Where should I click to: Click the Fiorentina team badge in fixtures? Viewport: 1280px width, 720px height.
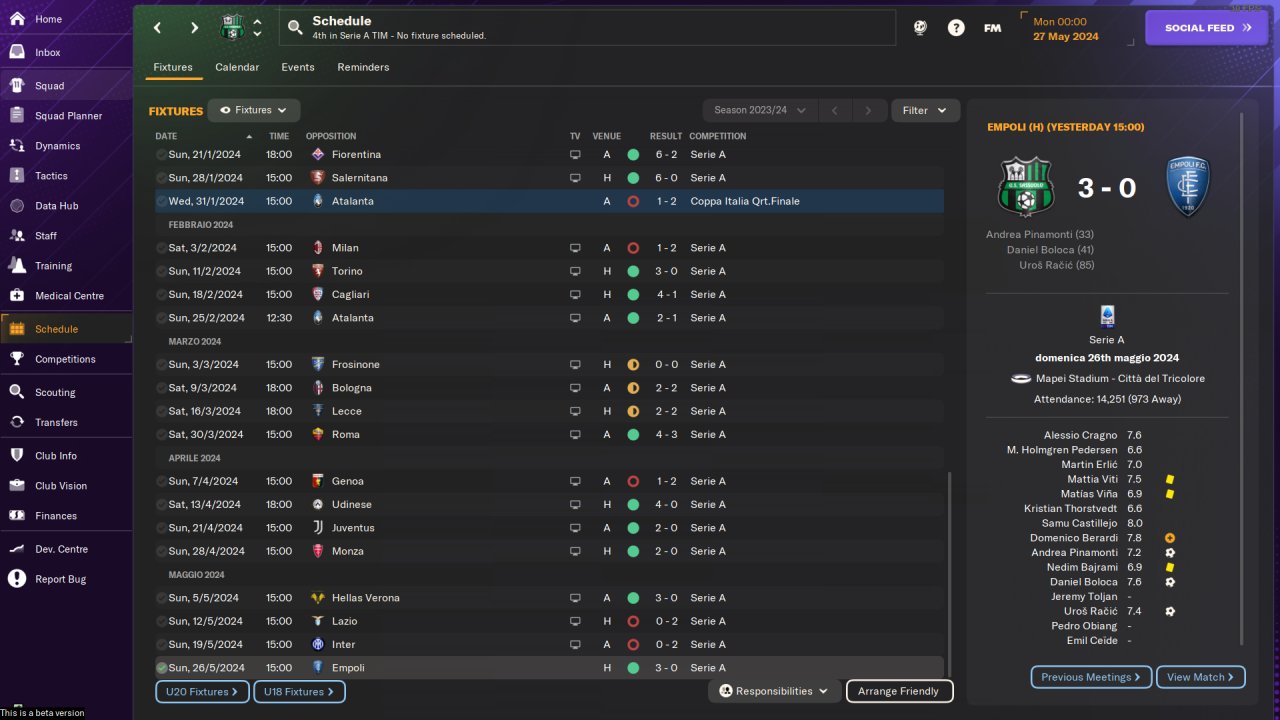pos(318,155)
